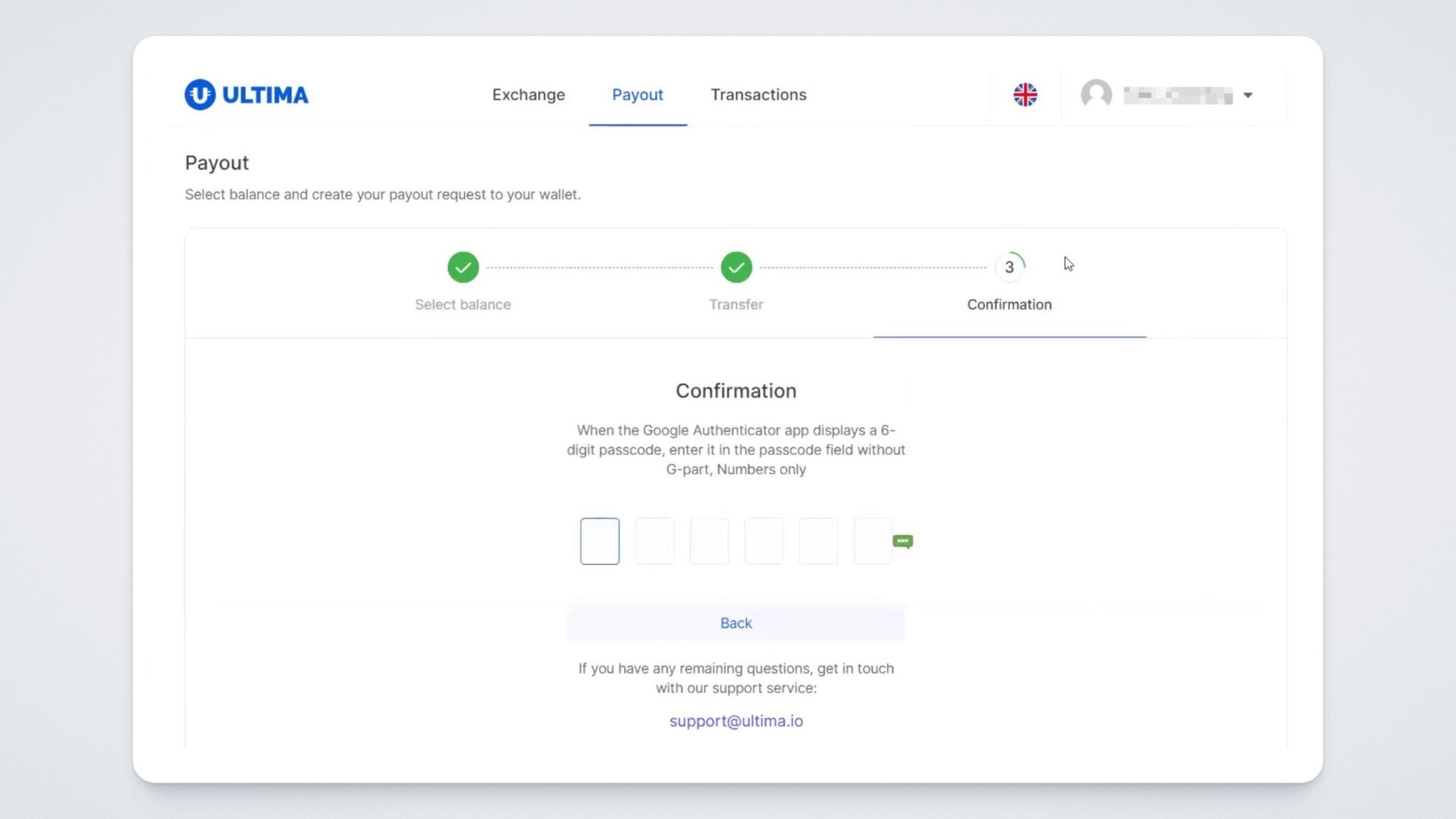This screenshot has width=1456, height=819.
Task: Expand account dropdown arrow
Action: click(x=1247, y=96)
